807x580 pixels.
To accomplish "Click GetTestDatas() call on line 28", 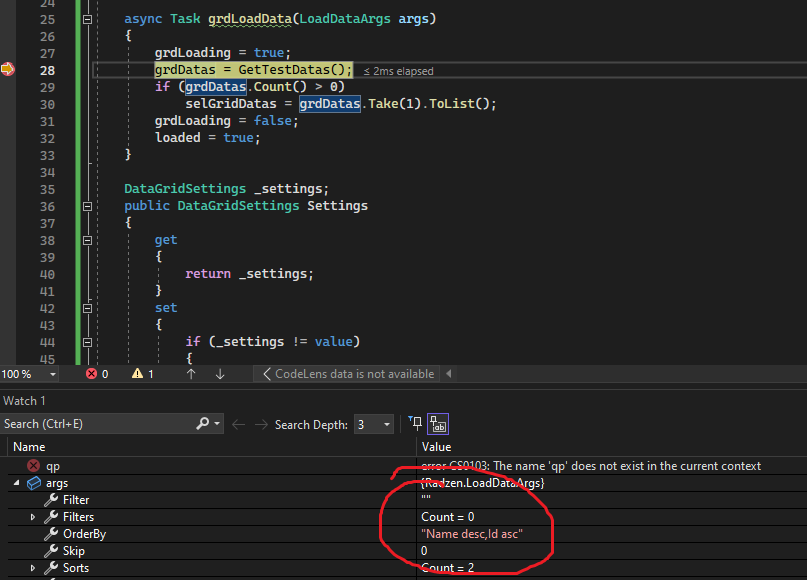I will [x=291, y=69].
